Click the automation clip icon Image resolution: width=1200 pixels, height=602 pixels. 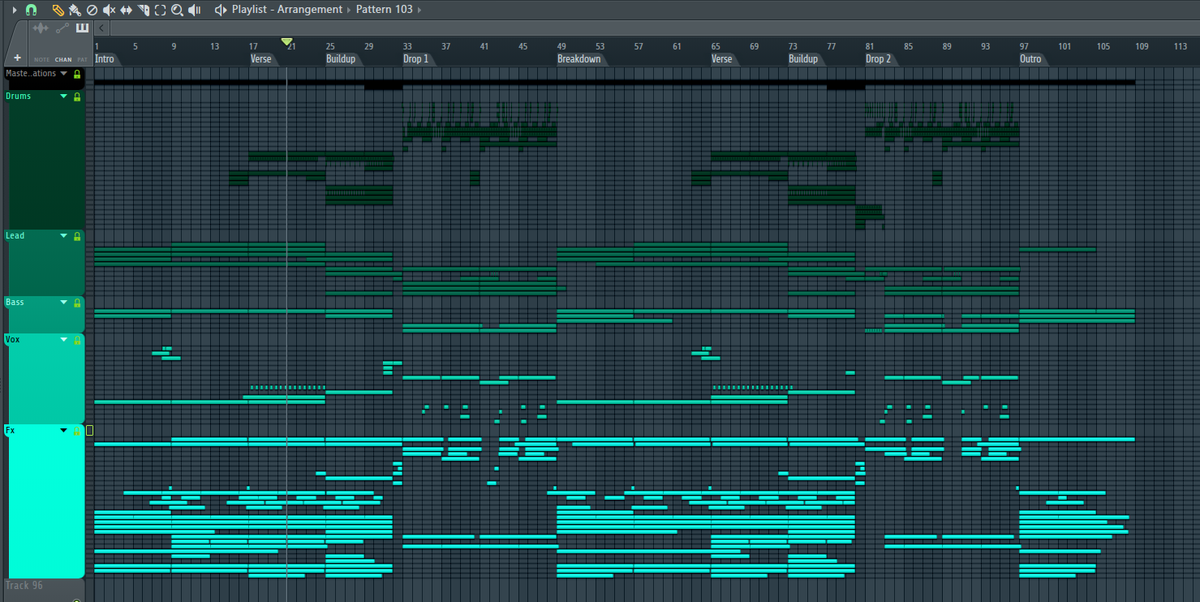click(62, 28)
